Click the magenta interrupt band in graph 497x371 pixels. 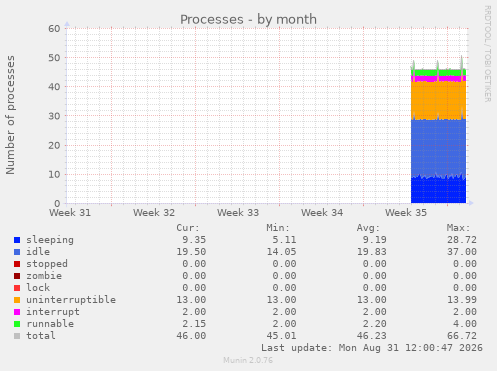(x=438, y=79)
